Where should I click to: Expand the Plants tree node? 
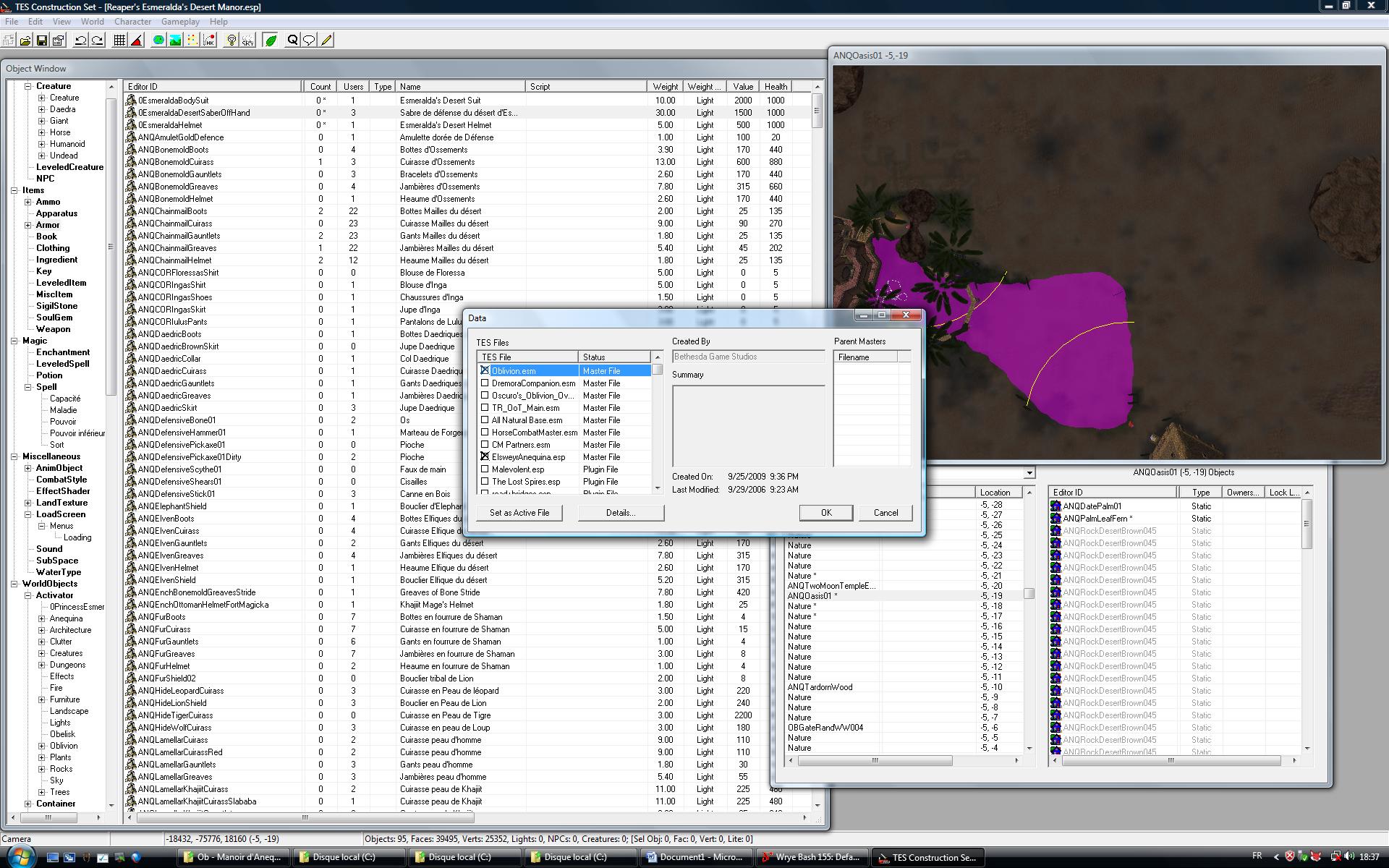click(x=42, y=757)
